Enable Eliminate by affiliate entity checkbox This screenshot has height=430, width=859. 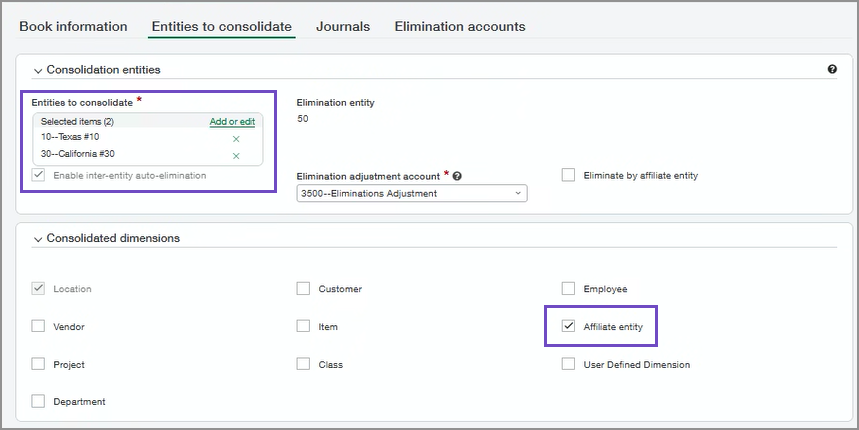tap(568, 175)
